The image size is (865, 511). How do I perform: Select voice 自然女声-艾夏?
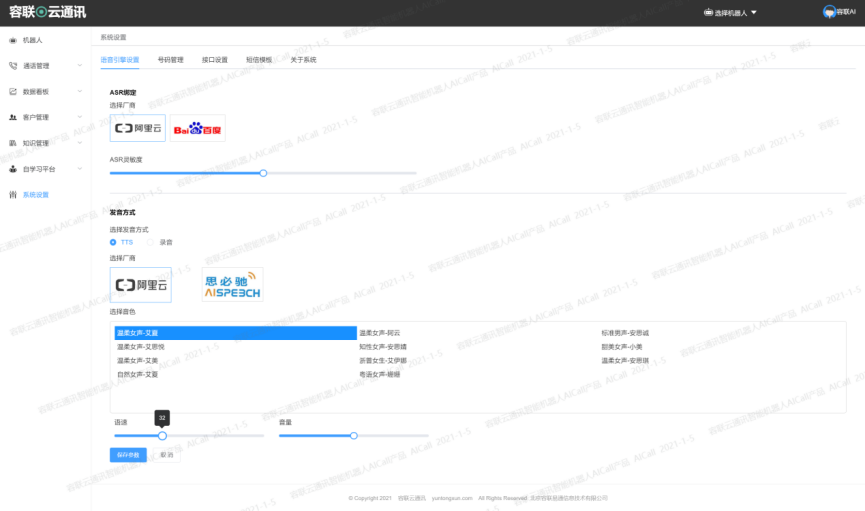click(137, 375)
